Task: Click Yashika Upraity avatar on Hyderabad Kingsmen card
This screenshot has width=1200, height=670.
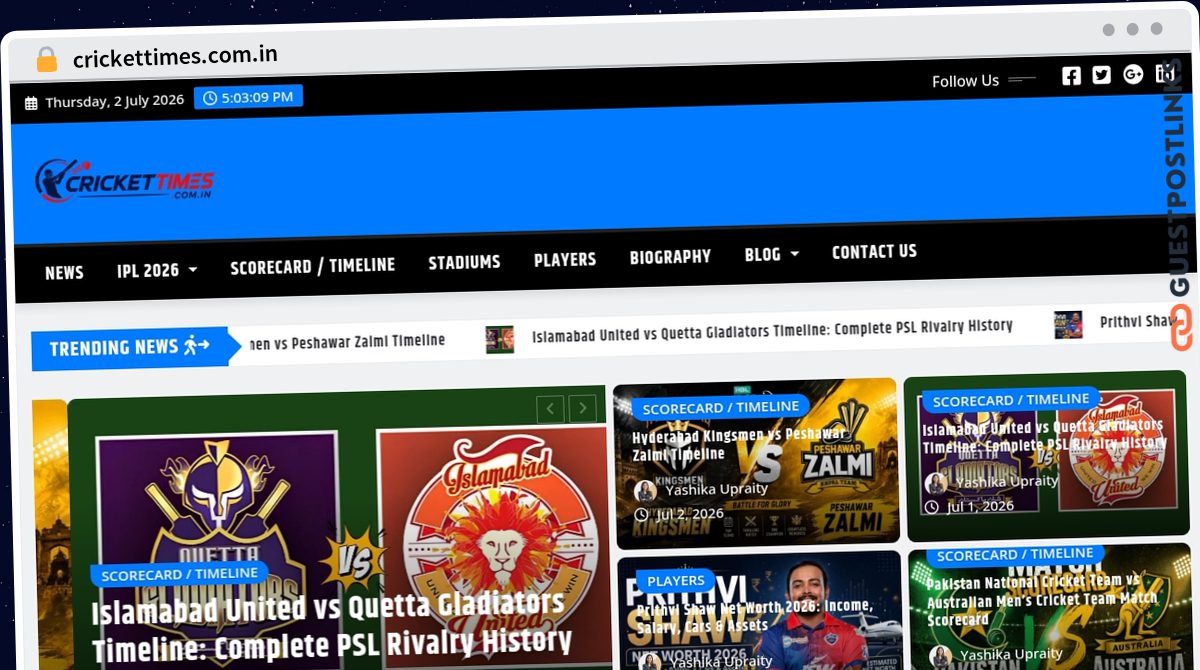Action: 646,491
